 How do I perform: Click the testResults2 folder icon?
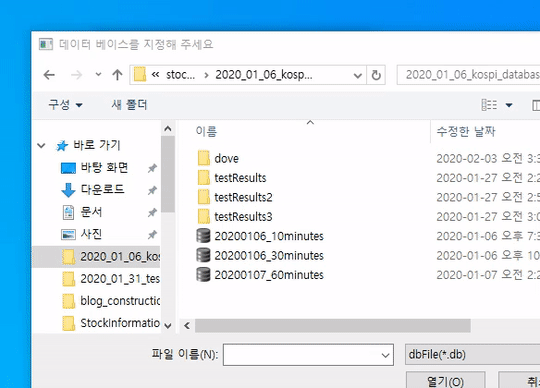point(204,197)
